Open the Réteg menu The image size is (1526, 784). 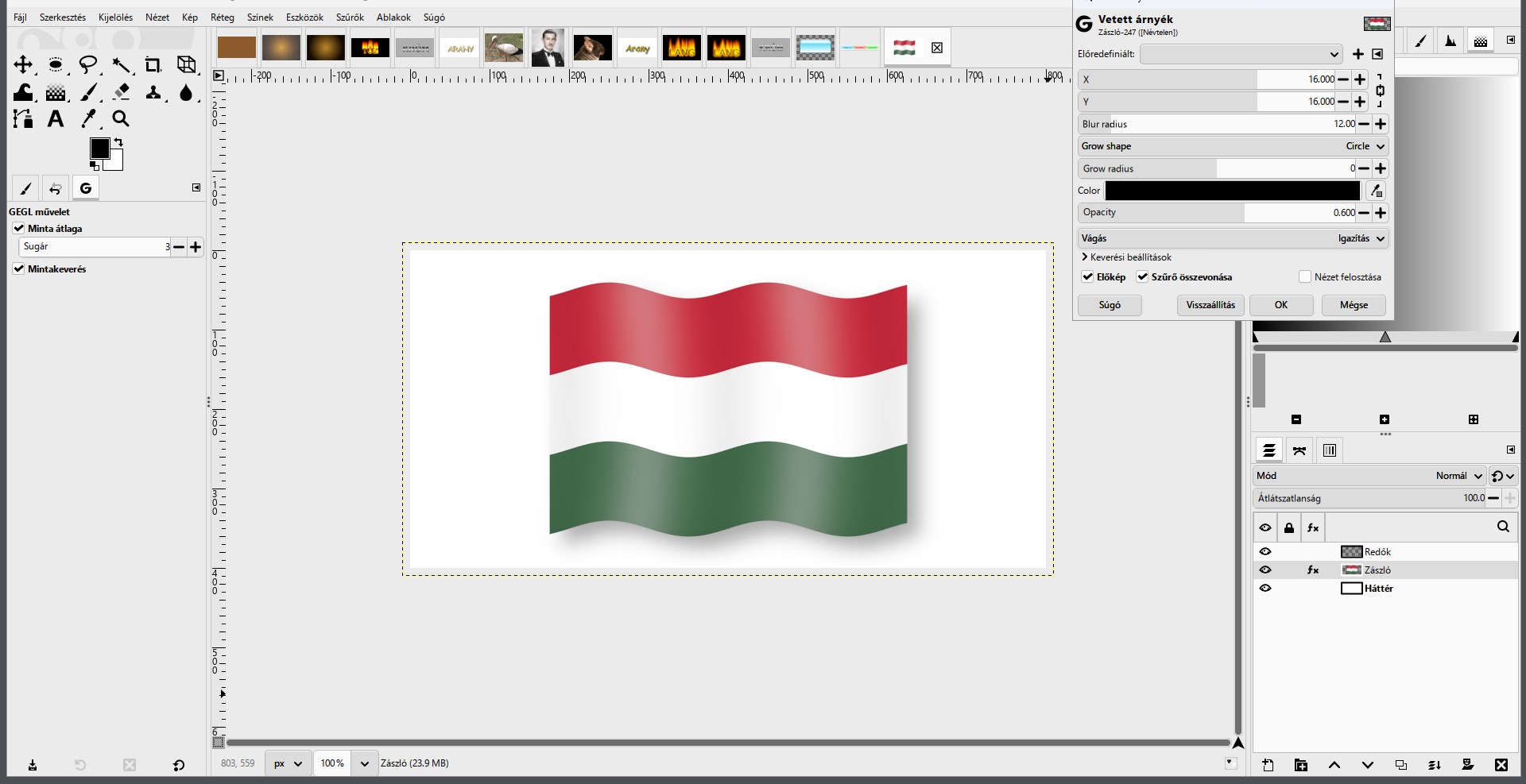point(223,17)
